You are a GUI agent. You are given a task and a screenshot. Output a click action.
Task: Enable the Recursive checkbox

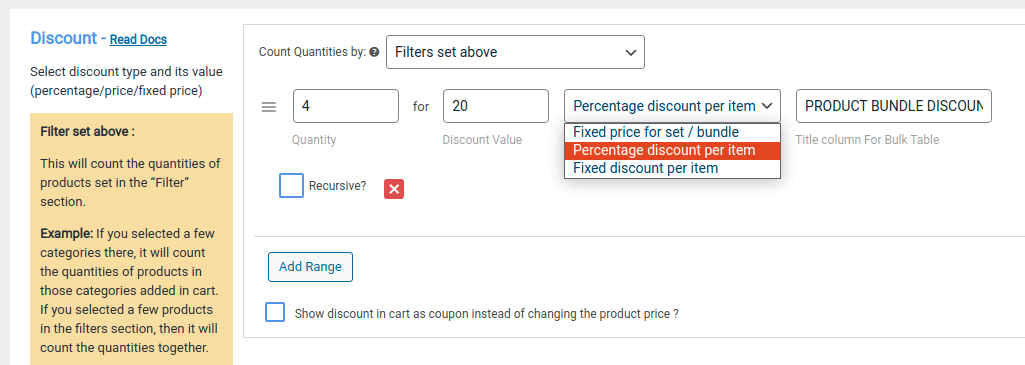291,185
